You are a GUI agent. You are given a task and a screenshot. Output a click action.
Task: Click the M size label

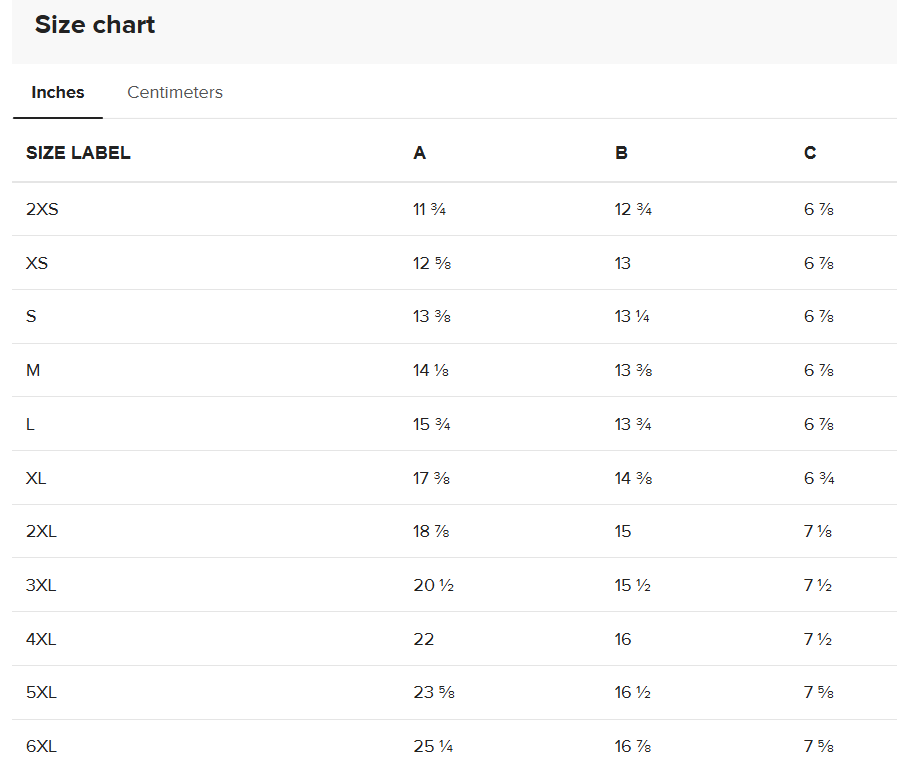33,371
